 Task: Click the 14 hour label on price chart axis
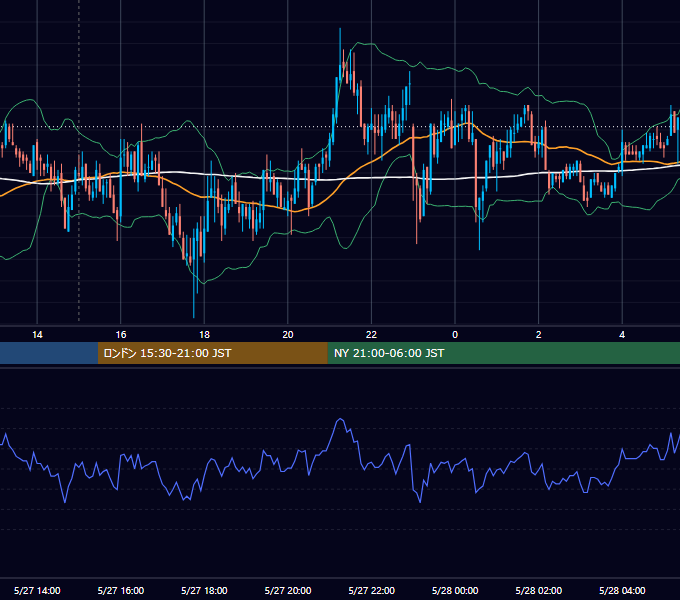(x=37, y=335)
